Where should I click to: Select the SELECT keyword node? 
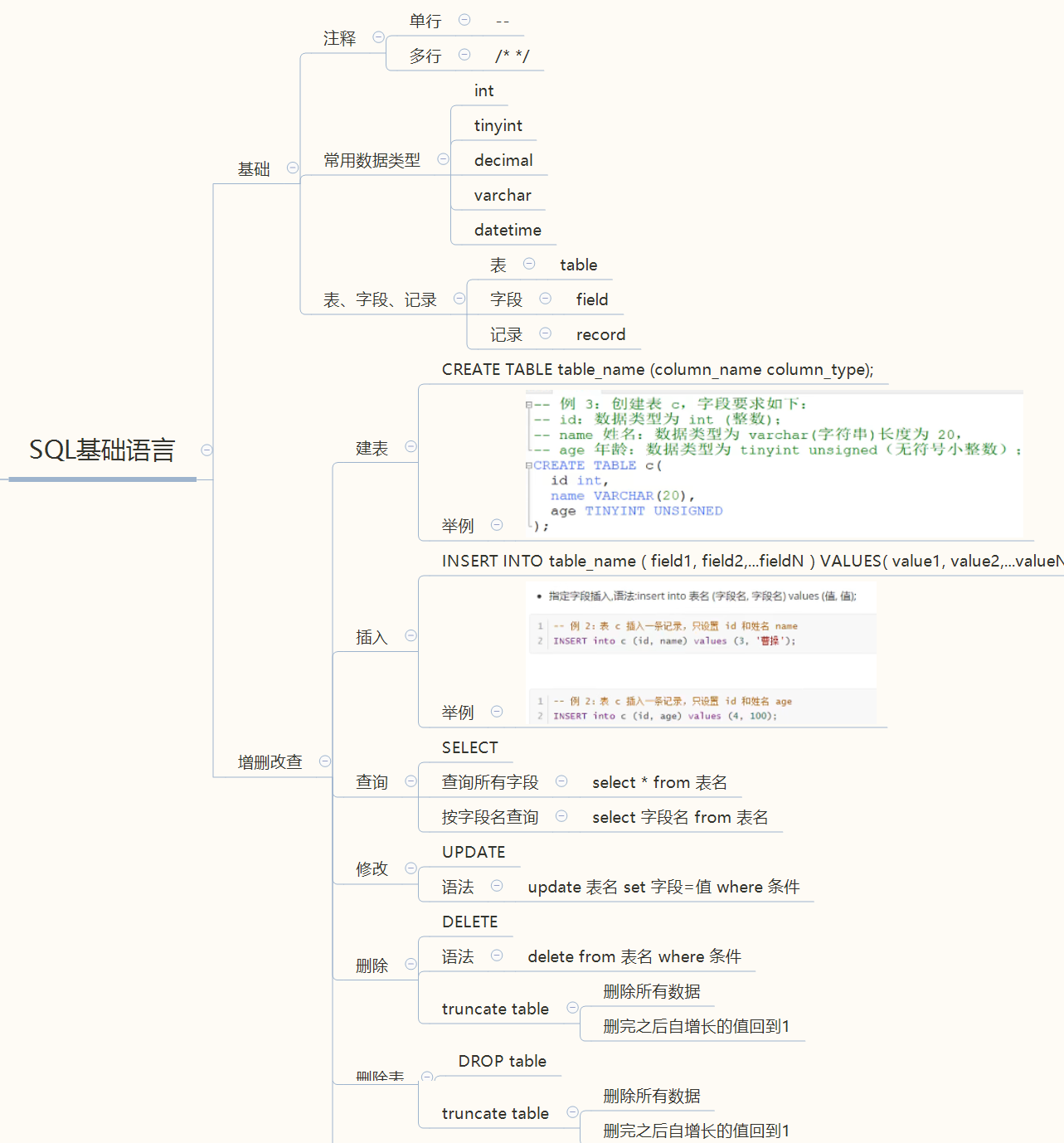coord(469,747)
